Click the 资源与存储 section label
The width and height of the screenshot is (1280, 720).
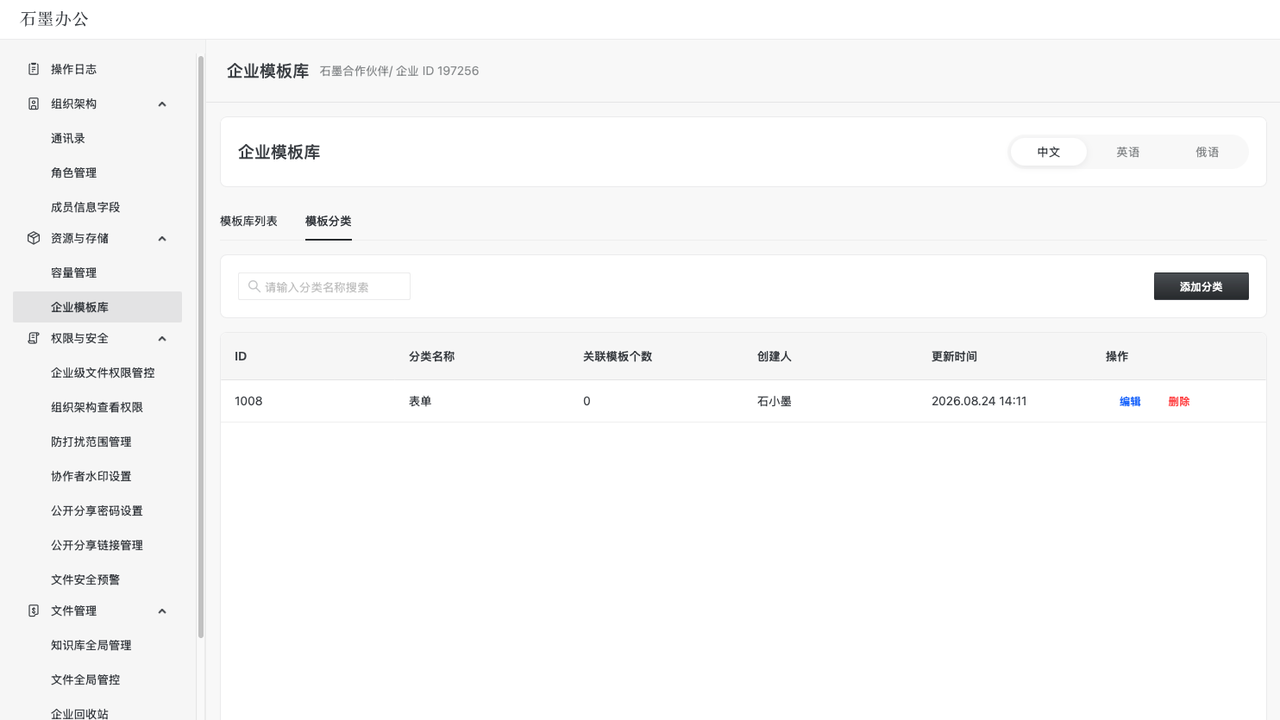(80, 238)
